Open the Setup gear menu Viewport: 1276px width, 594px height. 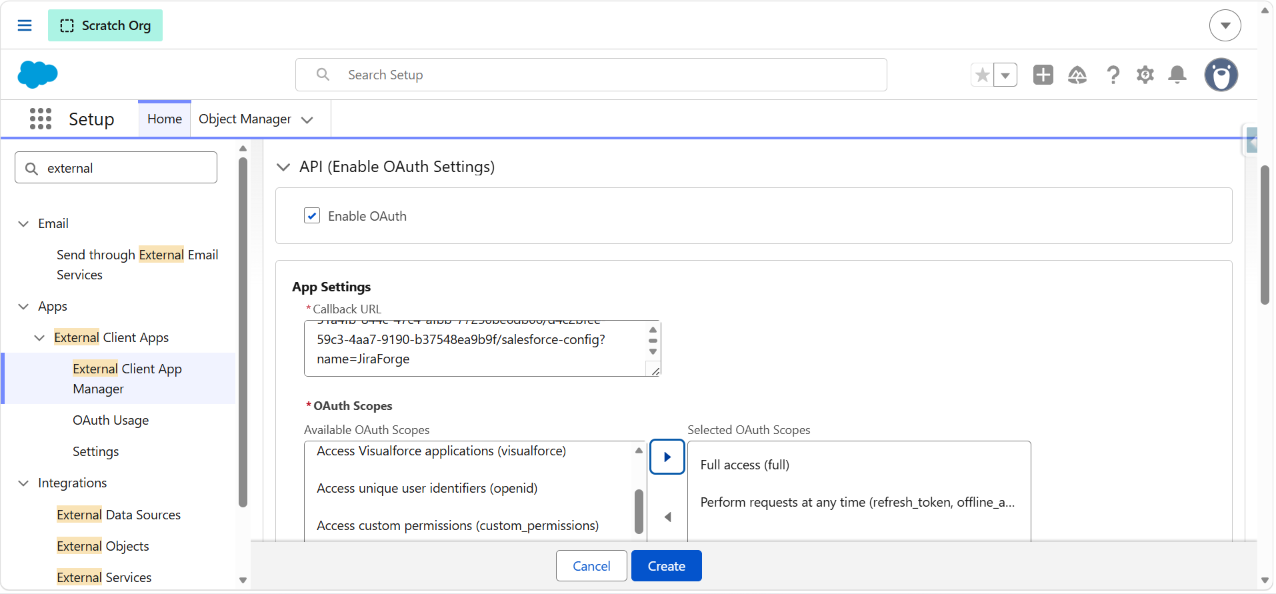point(1145,75)
